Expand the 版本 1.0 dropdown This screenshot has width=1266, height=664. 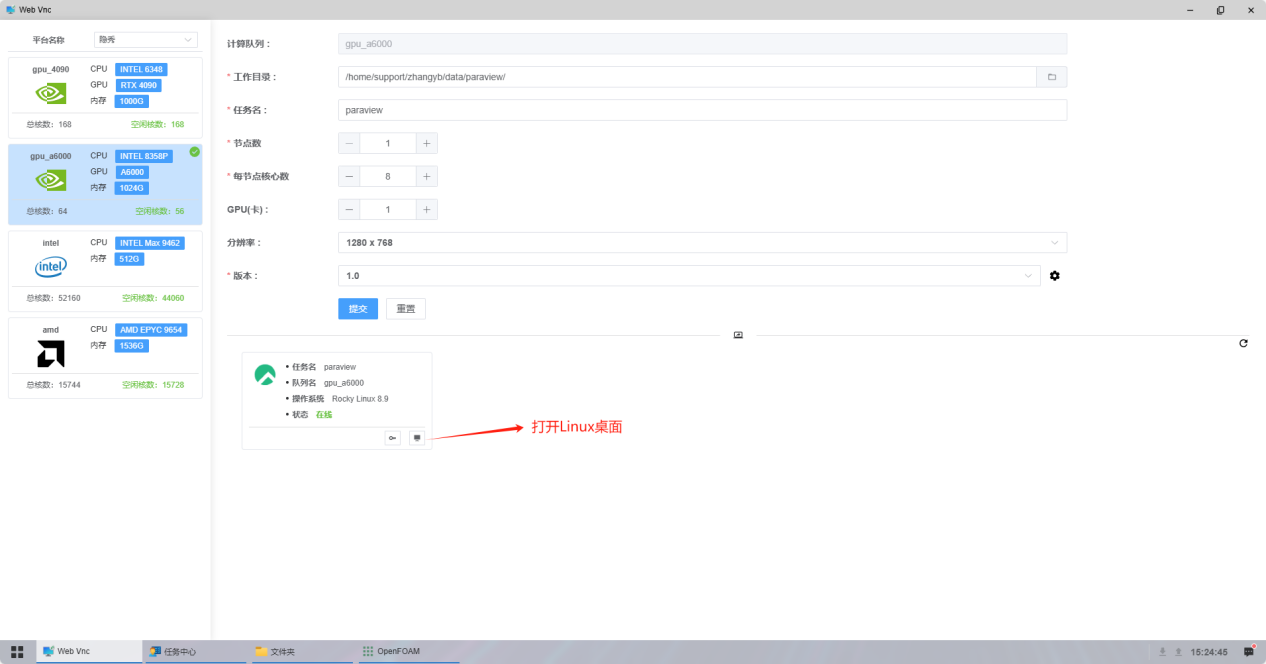point(689,275)
